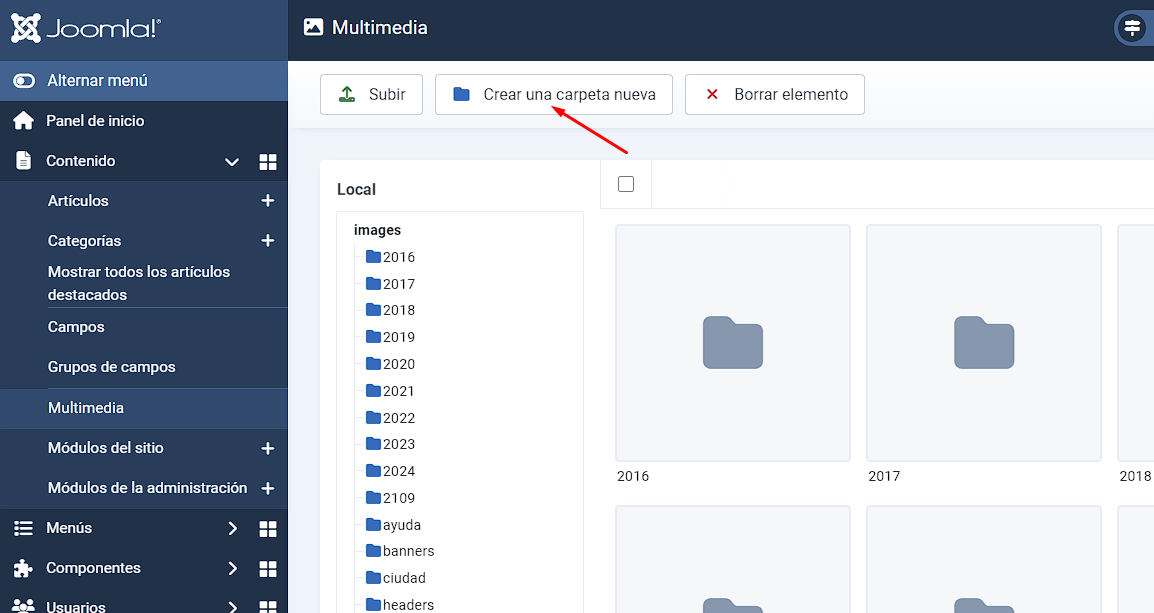Collapse the Contenido menu chevron
This screenshot has width=1154, height=613.
(x=232, y=162)
